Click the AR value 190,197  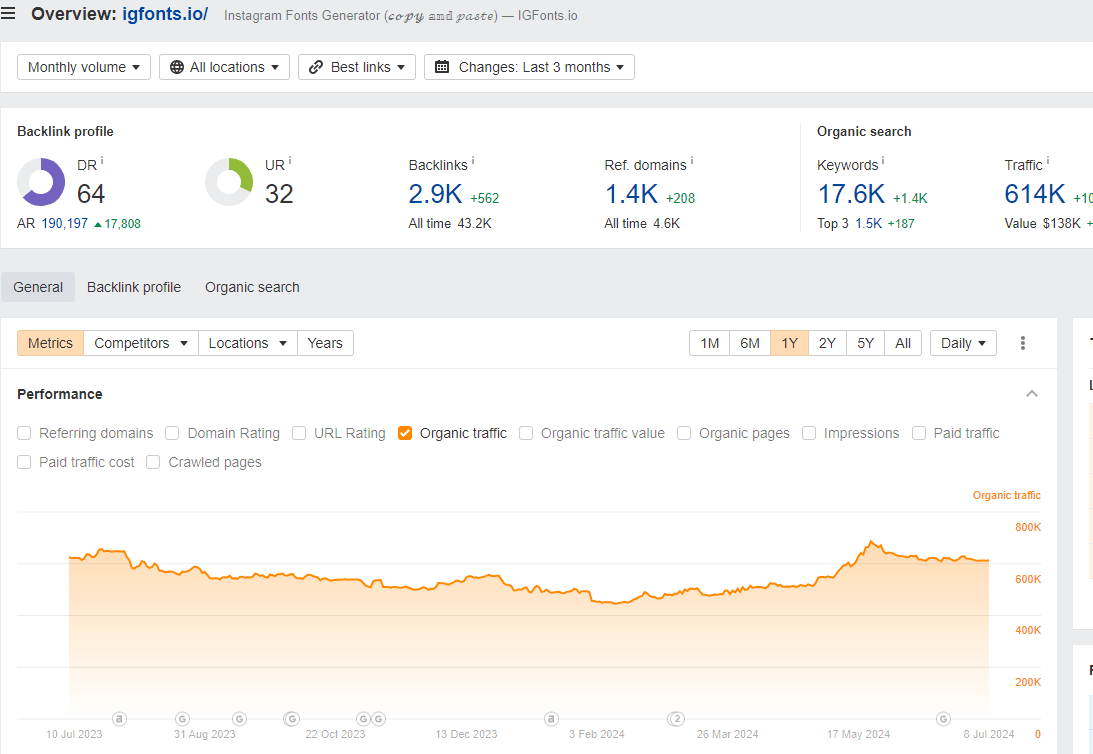coord(65,224)
